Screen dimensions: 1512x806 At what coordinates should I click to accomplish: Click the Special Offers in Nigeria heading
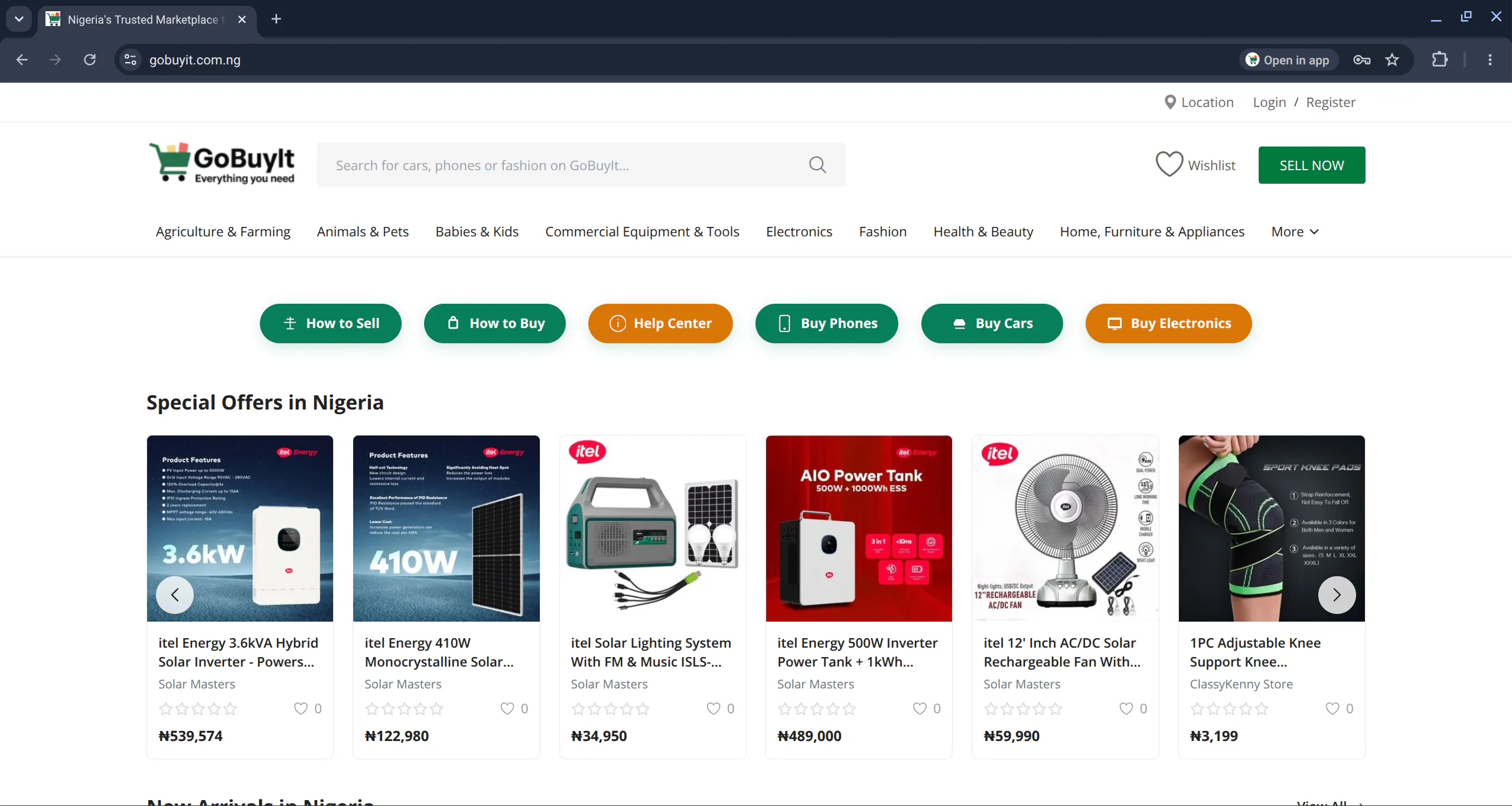point(265,402)
